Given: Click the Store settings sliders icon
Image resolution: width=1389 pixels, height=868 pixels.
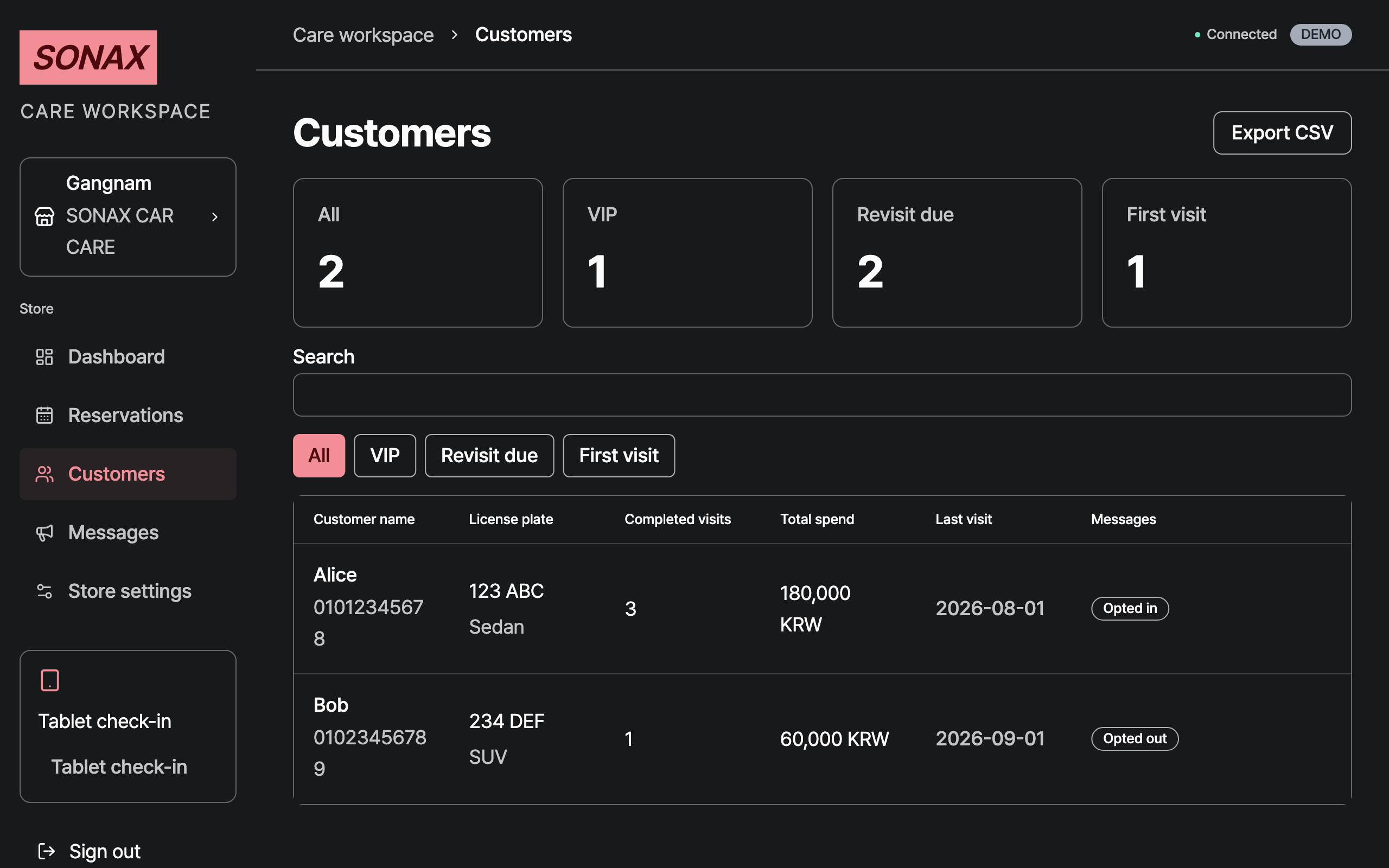Looking at the screenshot, I should click(44, 591).
